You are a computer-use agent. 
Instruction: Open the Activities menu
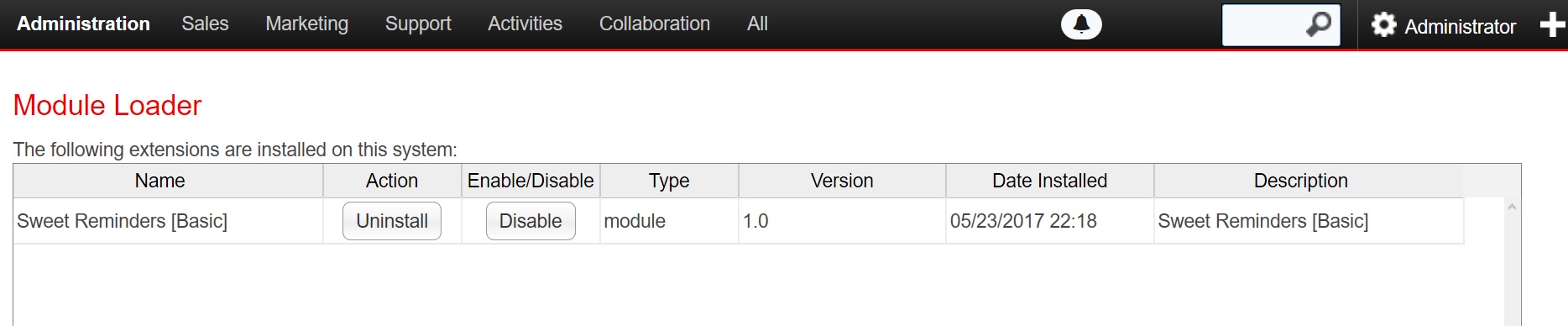525,24
